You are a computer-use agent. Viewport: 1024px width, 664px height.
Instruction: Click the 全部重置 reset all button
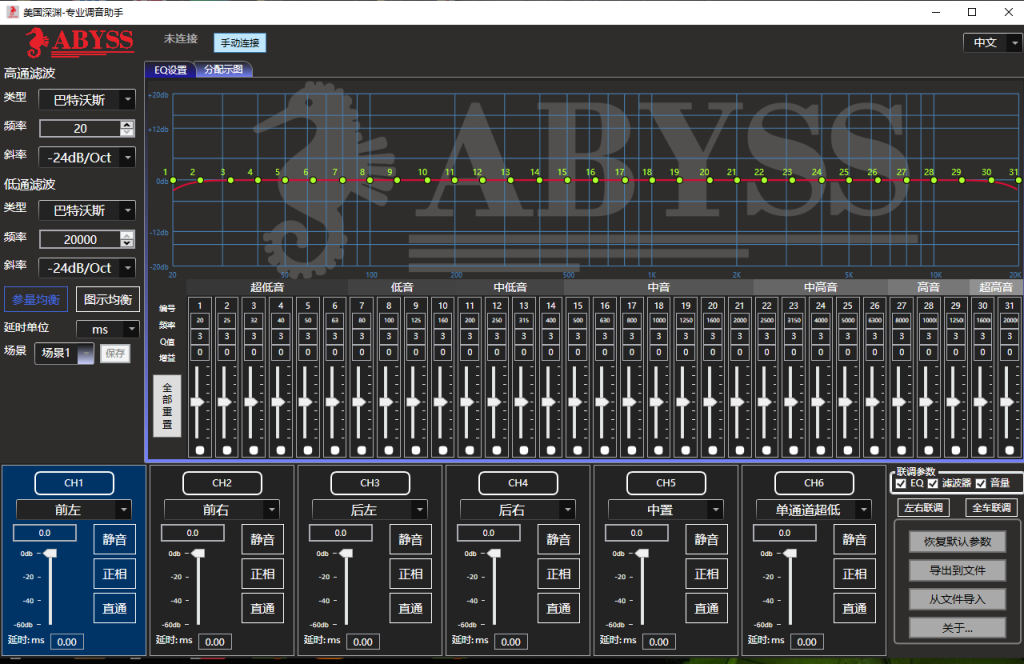[x=167, y=406]
